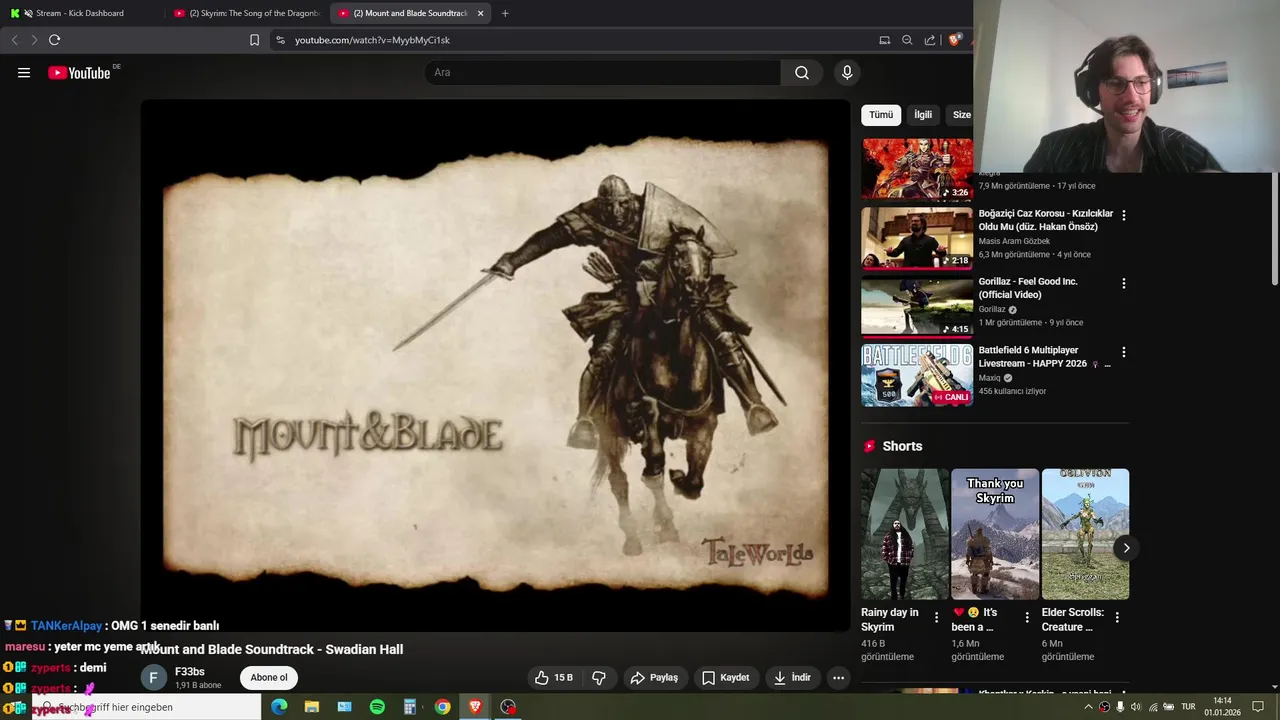Open options for Rainy day in Skyrim short

(x=937, y=617)
